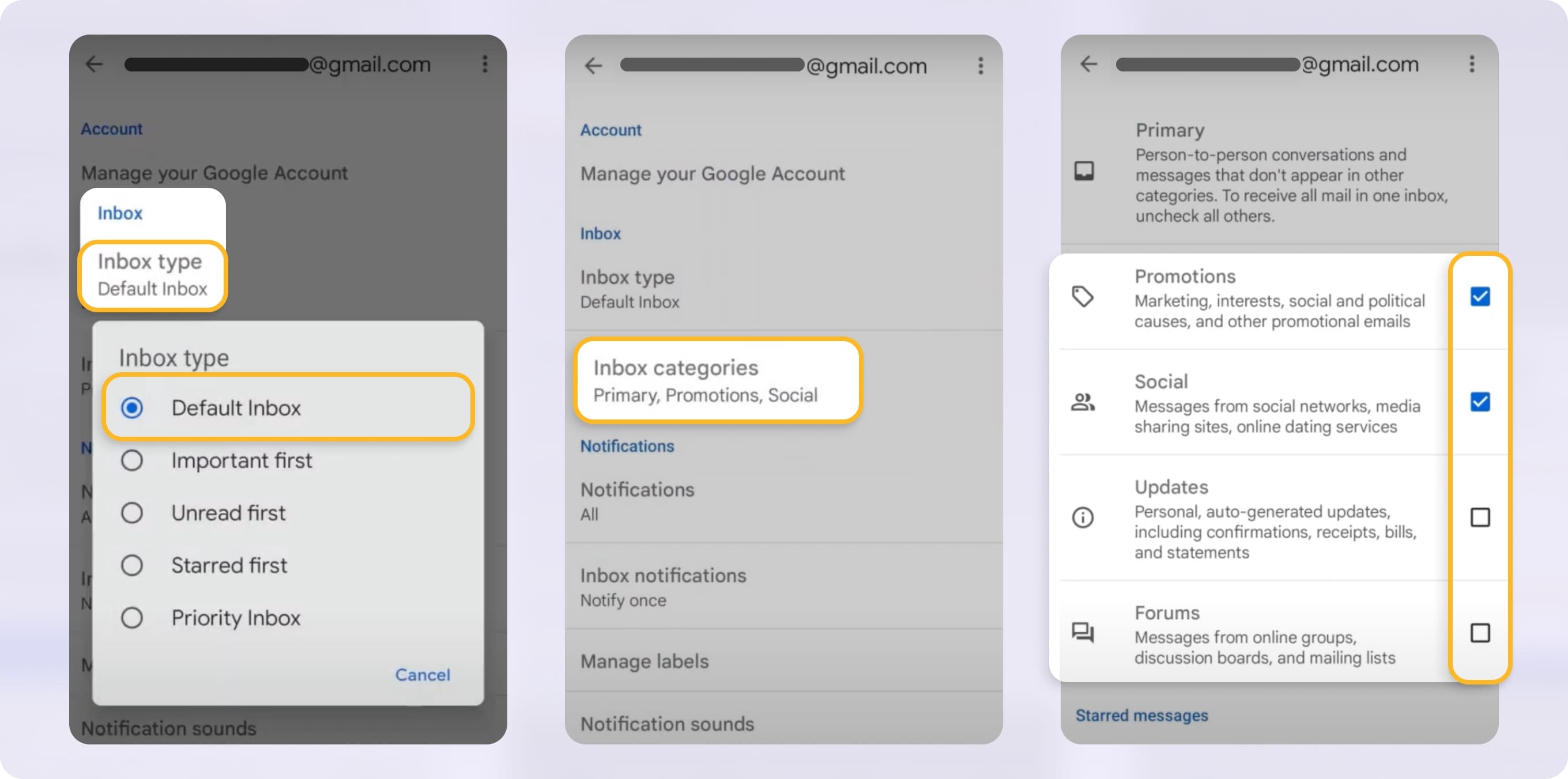
Task: Click the back arrow on the second screen
Action: 594,66
